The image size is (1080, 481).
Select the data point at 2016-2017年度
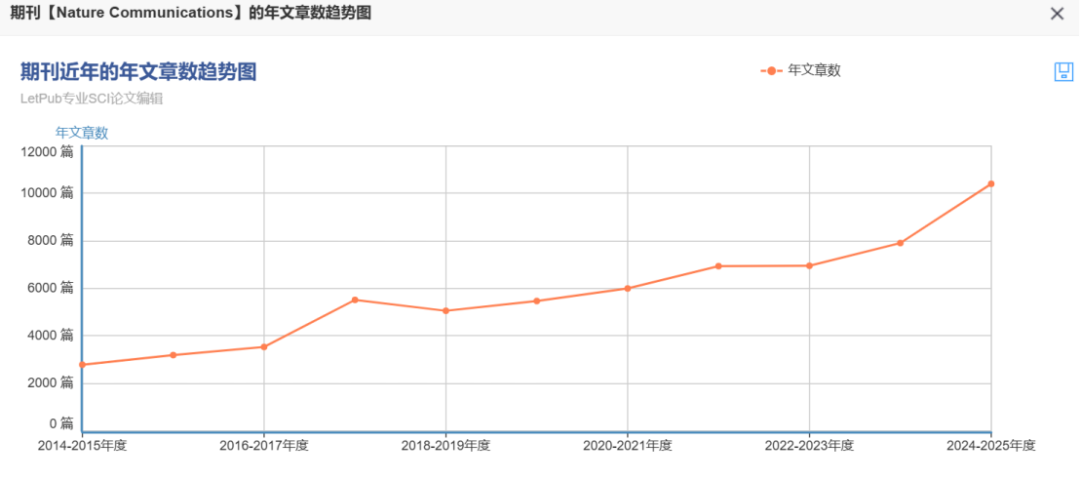[264, 347]
